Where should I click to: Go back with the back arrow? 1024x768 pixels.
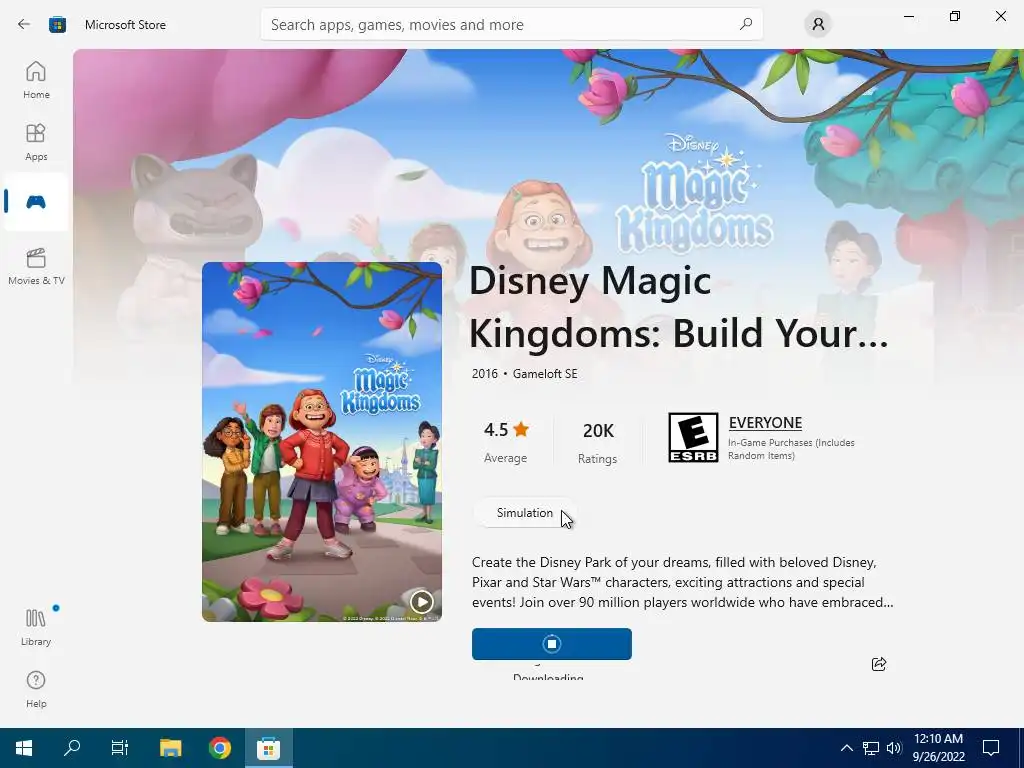point(24,25)
